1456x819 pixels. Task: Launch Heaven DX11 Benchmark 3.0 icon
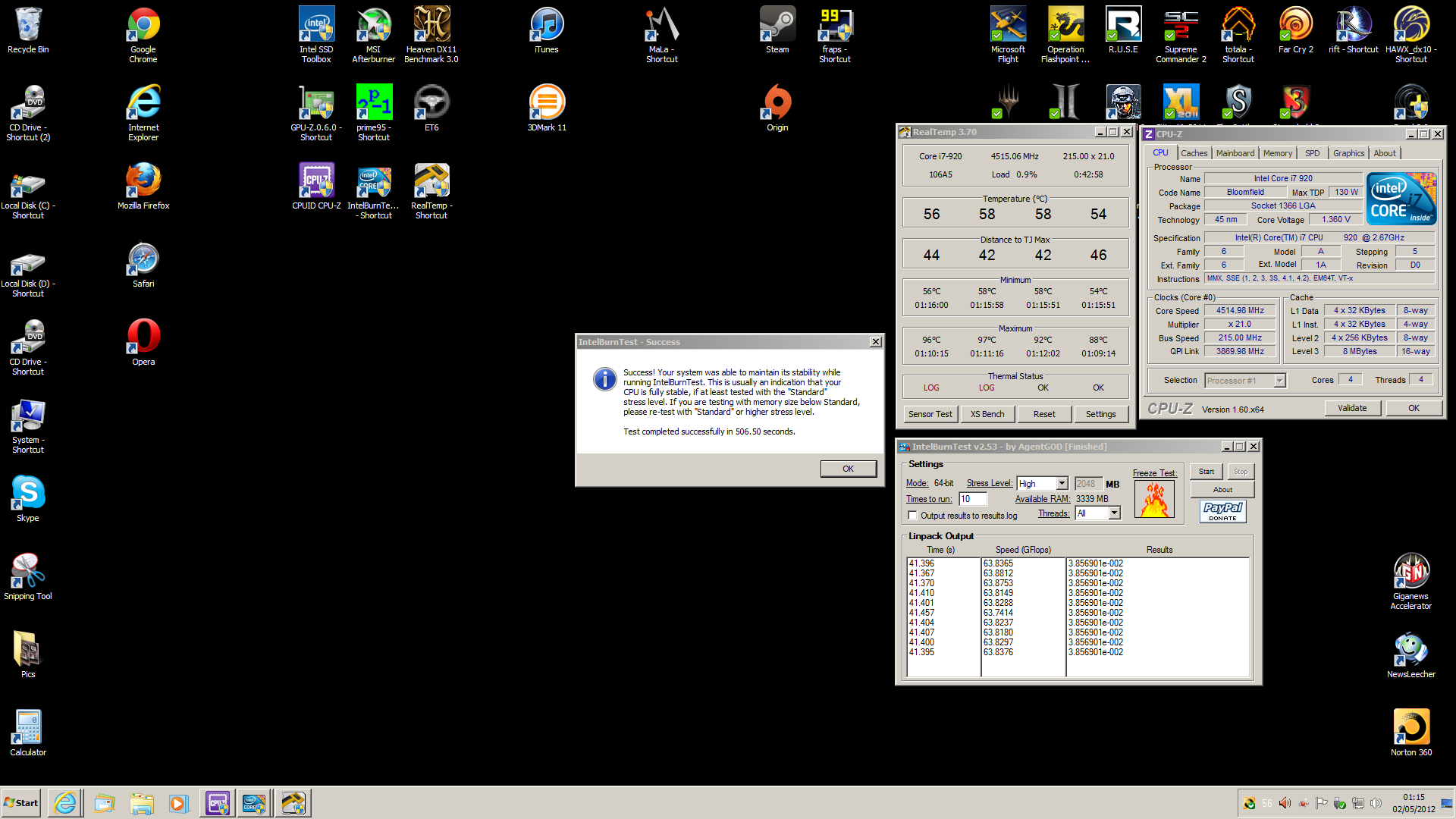coord(431,25)
